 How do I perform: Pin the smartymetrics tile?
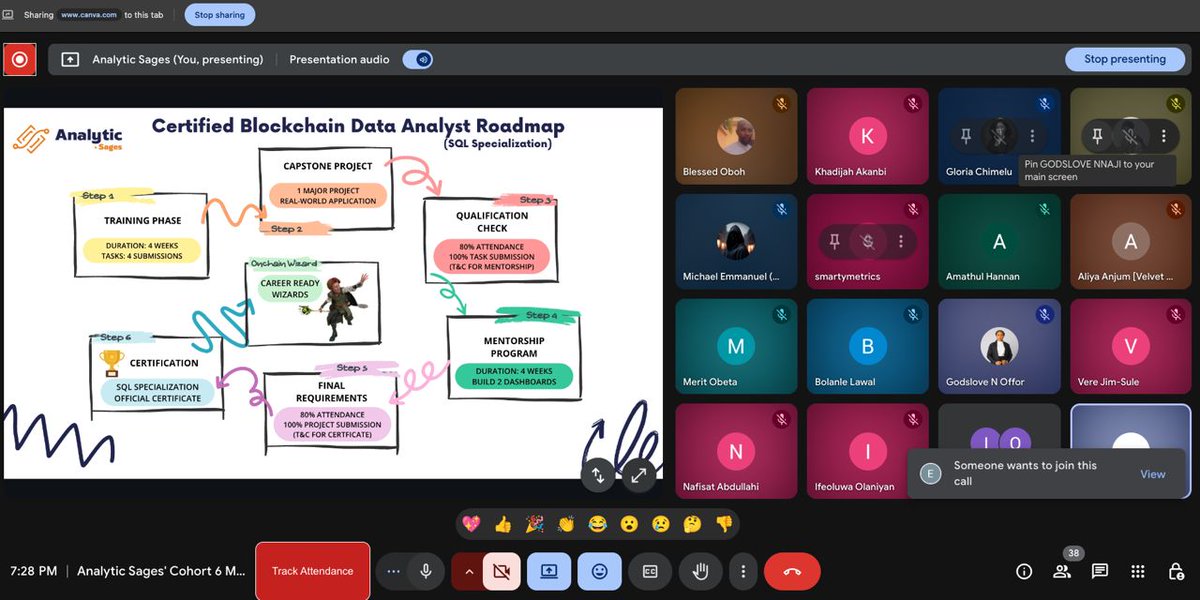[x=834, y=241]
